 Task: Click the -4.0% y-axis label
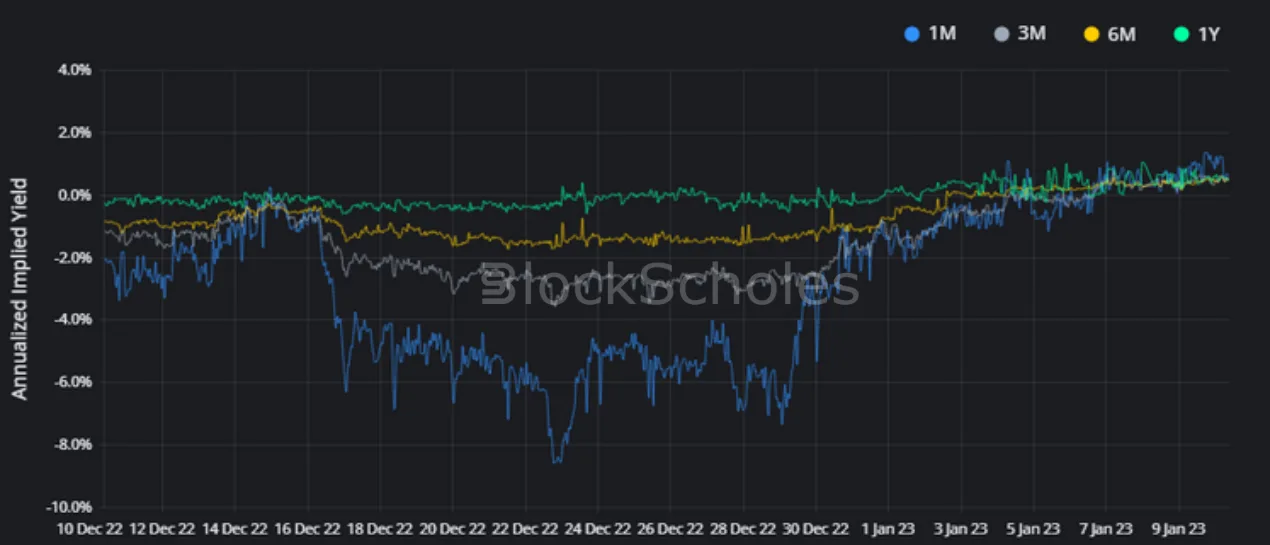72,319
